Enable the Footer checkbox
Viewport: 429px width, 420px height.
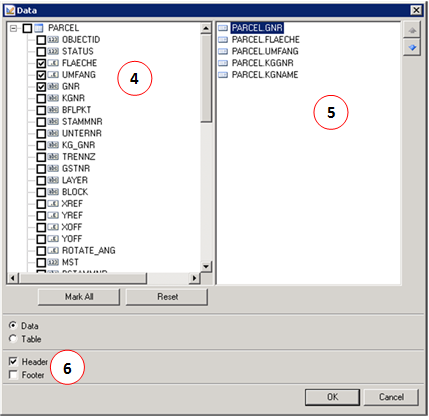[13, 375]
